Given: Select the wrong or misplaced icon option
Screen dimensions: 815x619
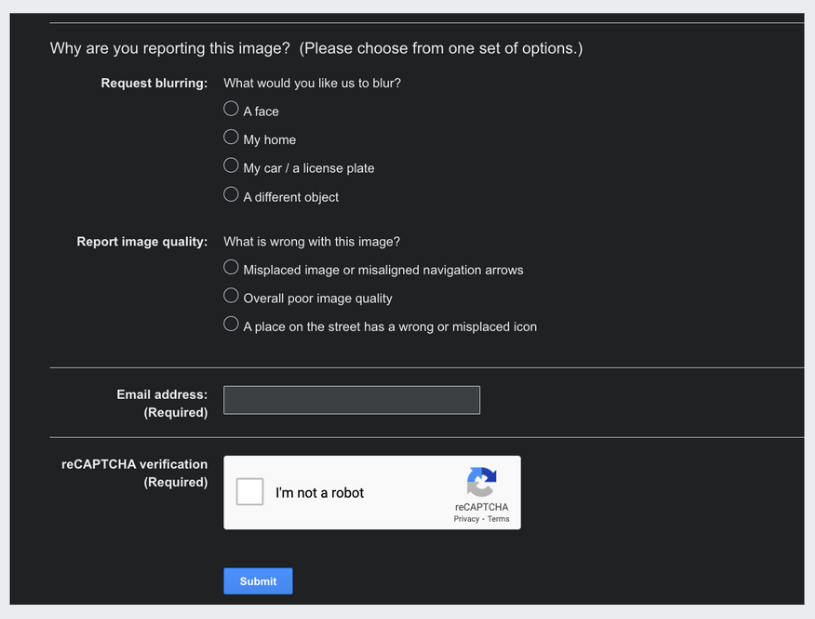Looking at the screenshot, I should [231, 324].
